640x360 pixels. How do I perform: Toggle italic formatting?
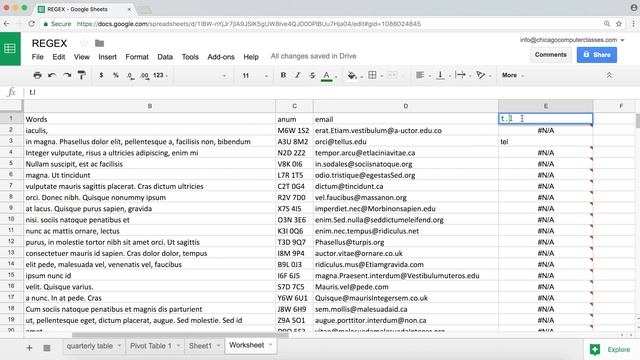(x=298, y=75)
